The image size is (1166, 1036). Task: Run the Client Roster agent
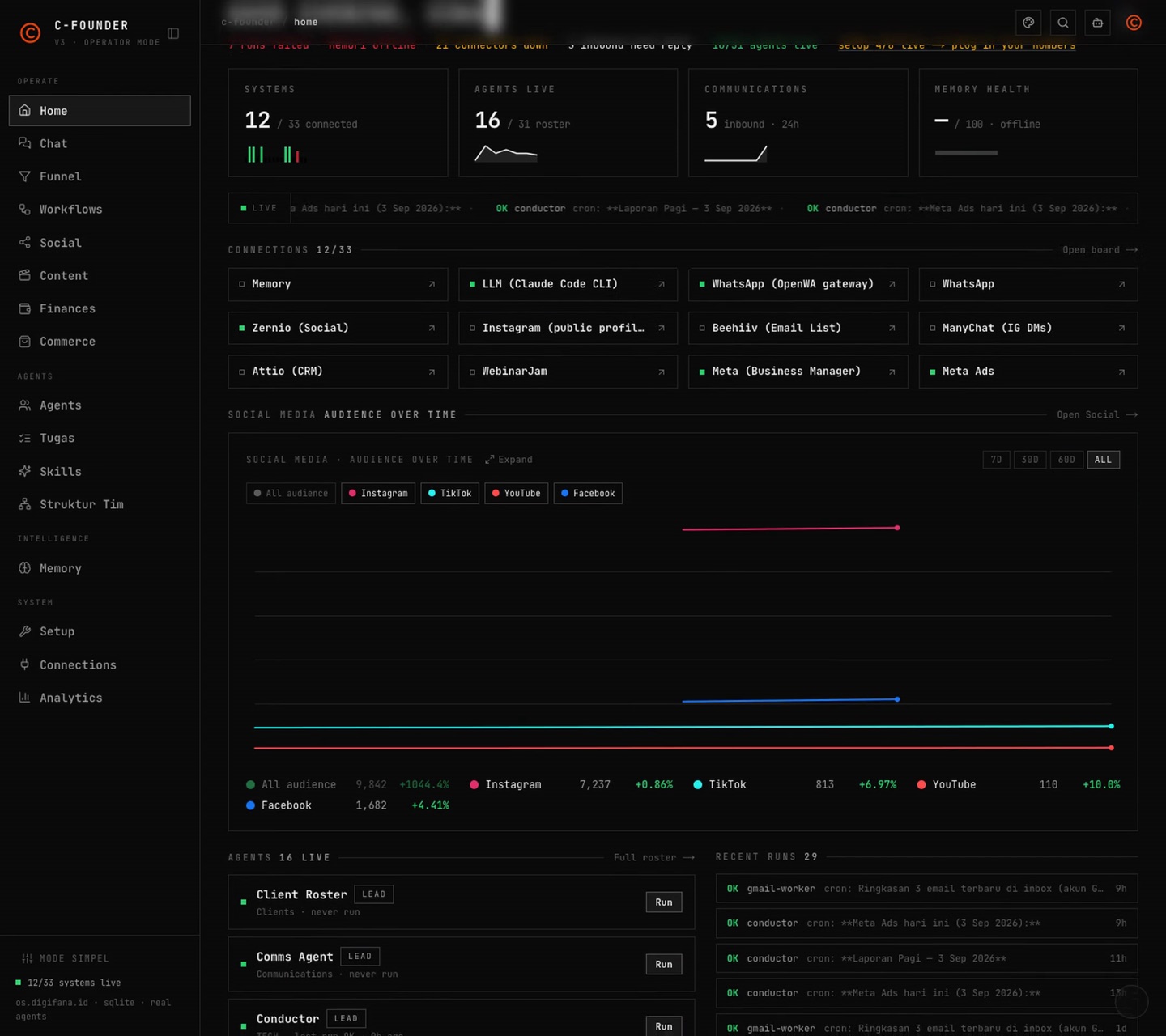click(x=664, y=902)
